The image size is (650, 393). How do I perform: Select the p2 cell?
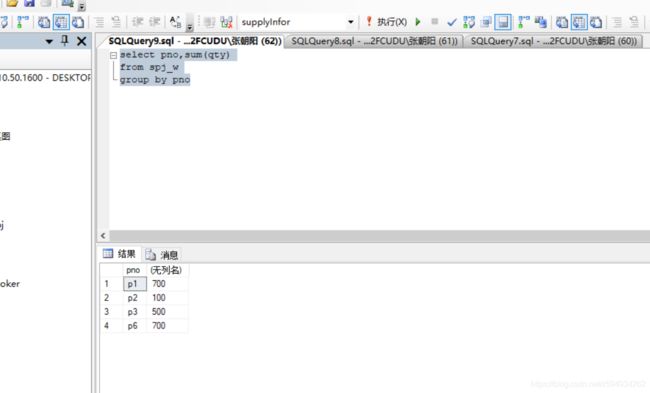(x=135, y=298)
